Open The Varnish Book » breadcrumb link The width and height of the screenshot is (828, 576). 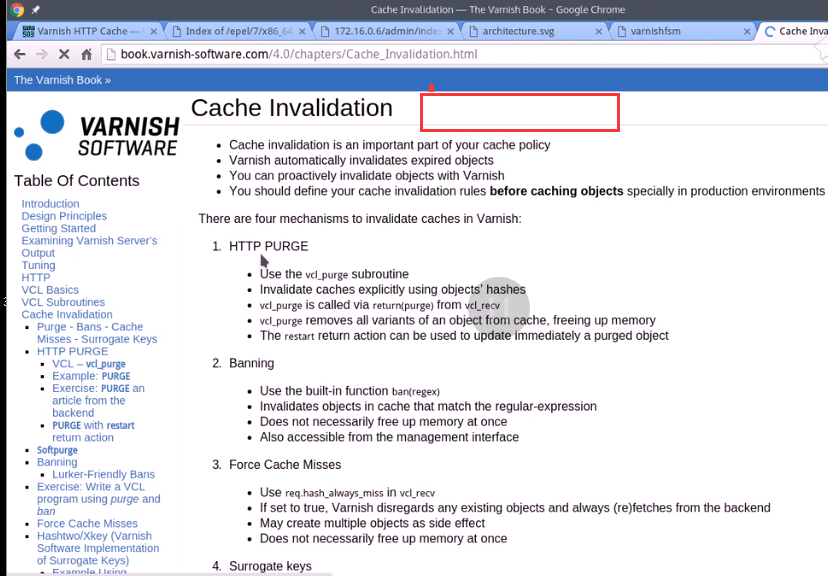pyautogui.click(x=62, y=80)
